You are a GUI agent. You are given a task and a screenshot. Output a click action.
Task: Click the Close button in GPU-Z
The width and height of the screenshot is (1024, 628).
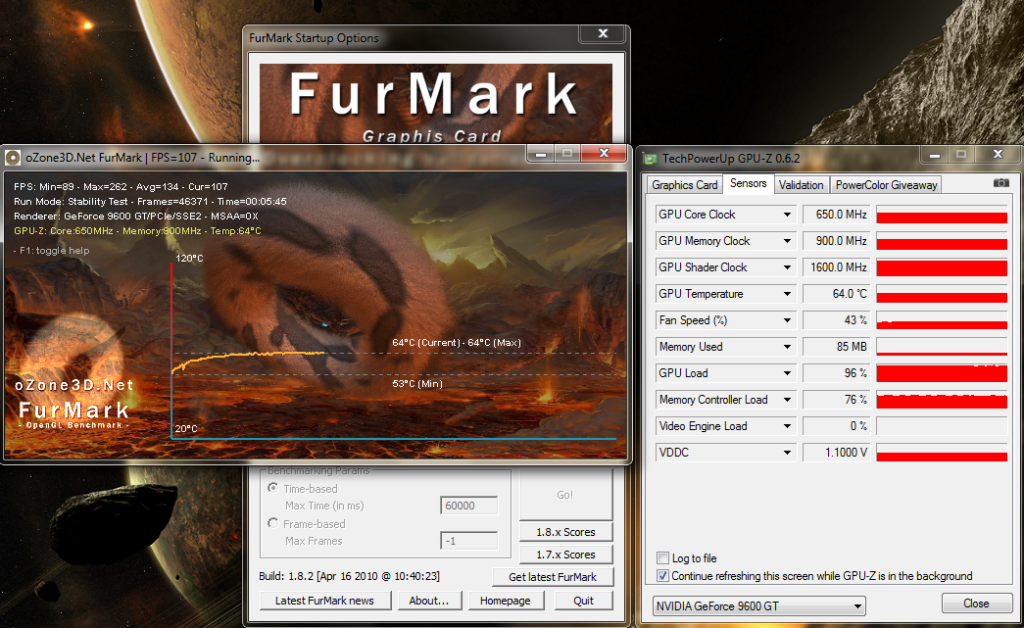[976, 604]
